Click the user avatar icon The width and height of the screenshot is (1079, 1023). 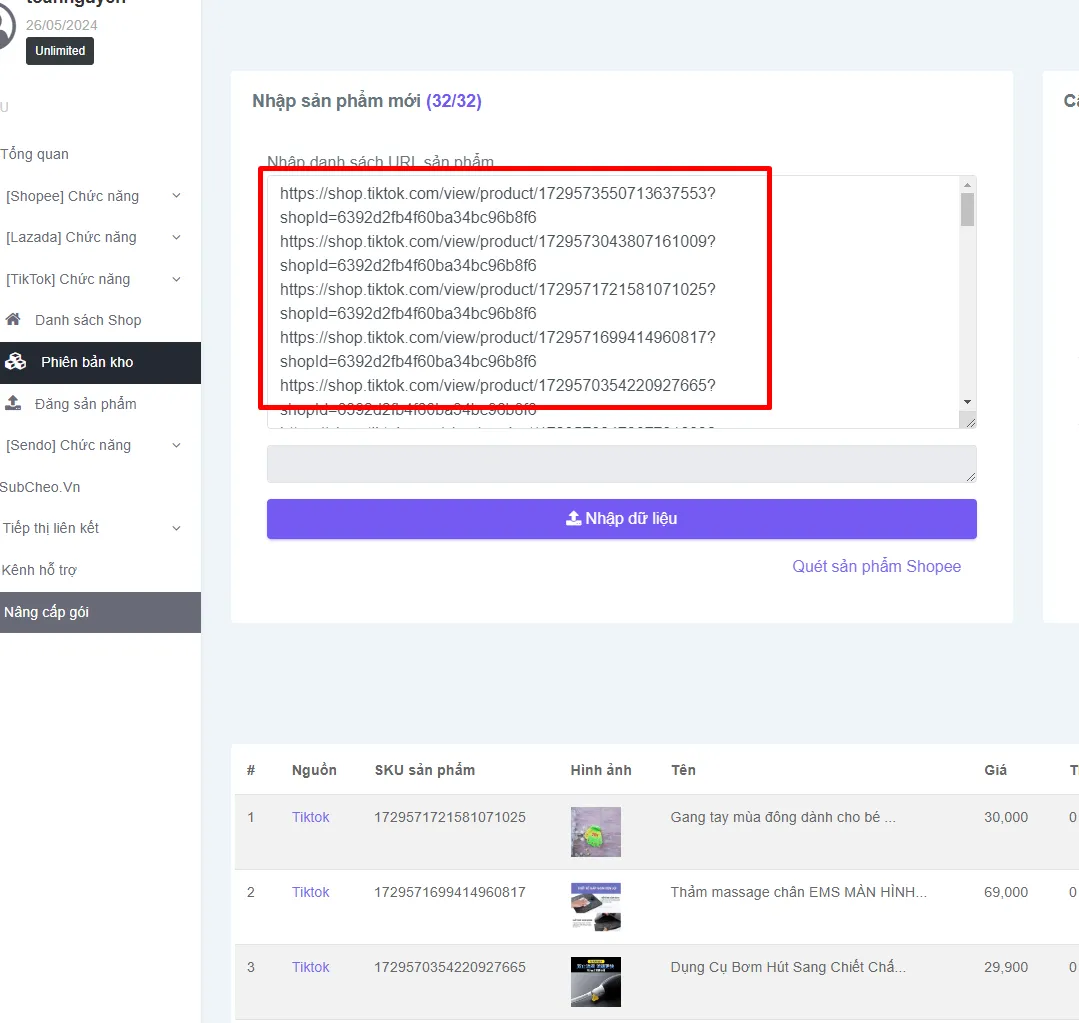(6, 28)
